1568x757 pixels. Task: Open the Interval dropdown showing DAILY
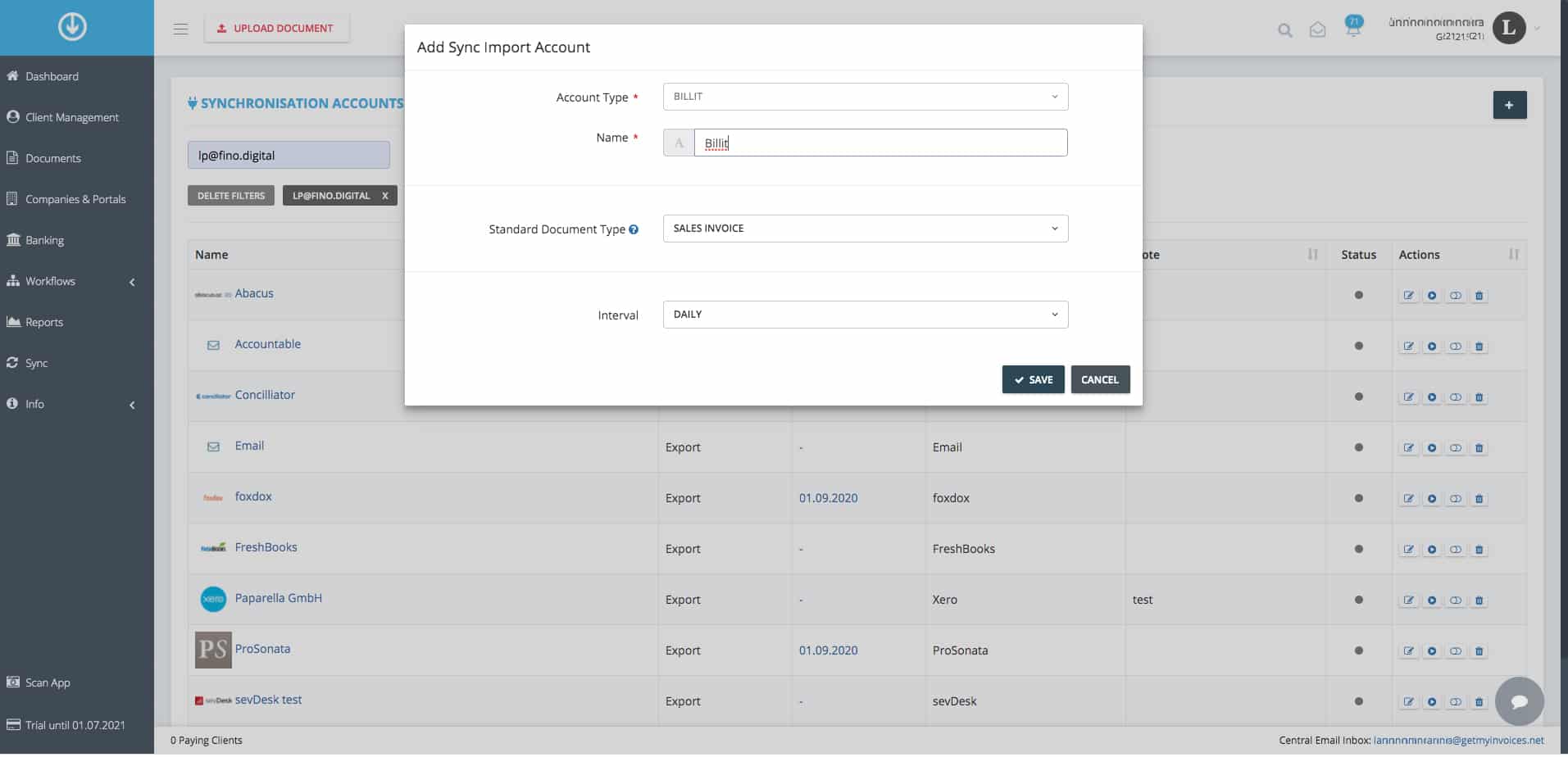866,315
